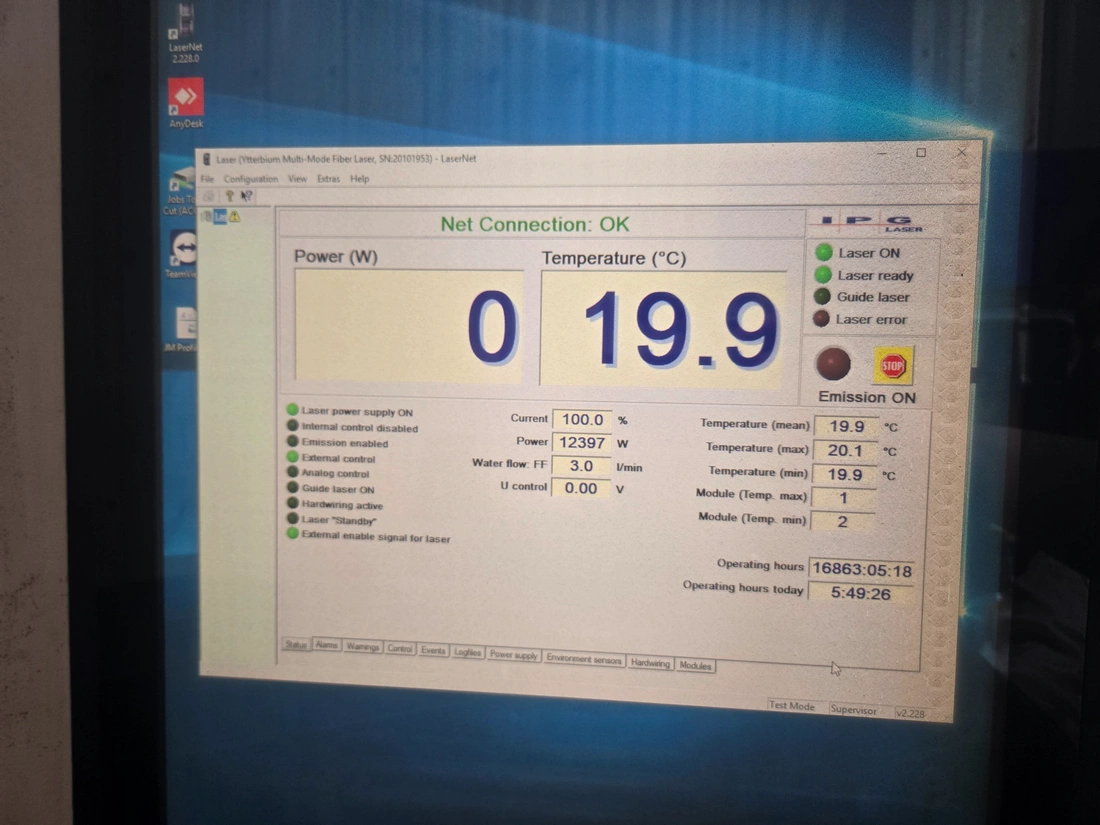Click the round red Emission ON button
Image resolution: width=1100 pixels, height=825 pixels.
(x=832, y=364)
